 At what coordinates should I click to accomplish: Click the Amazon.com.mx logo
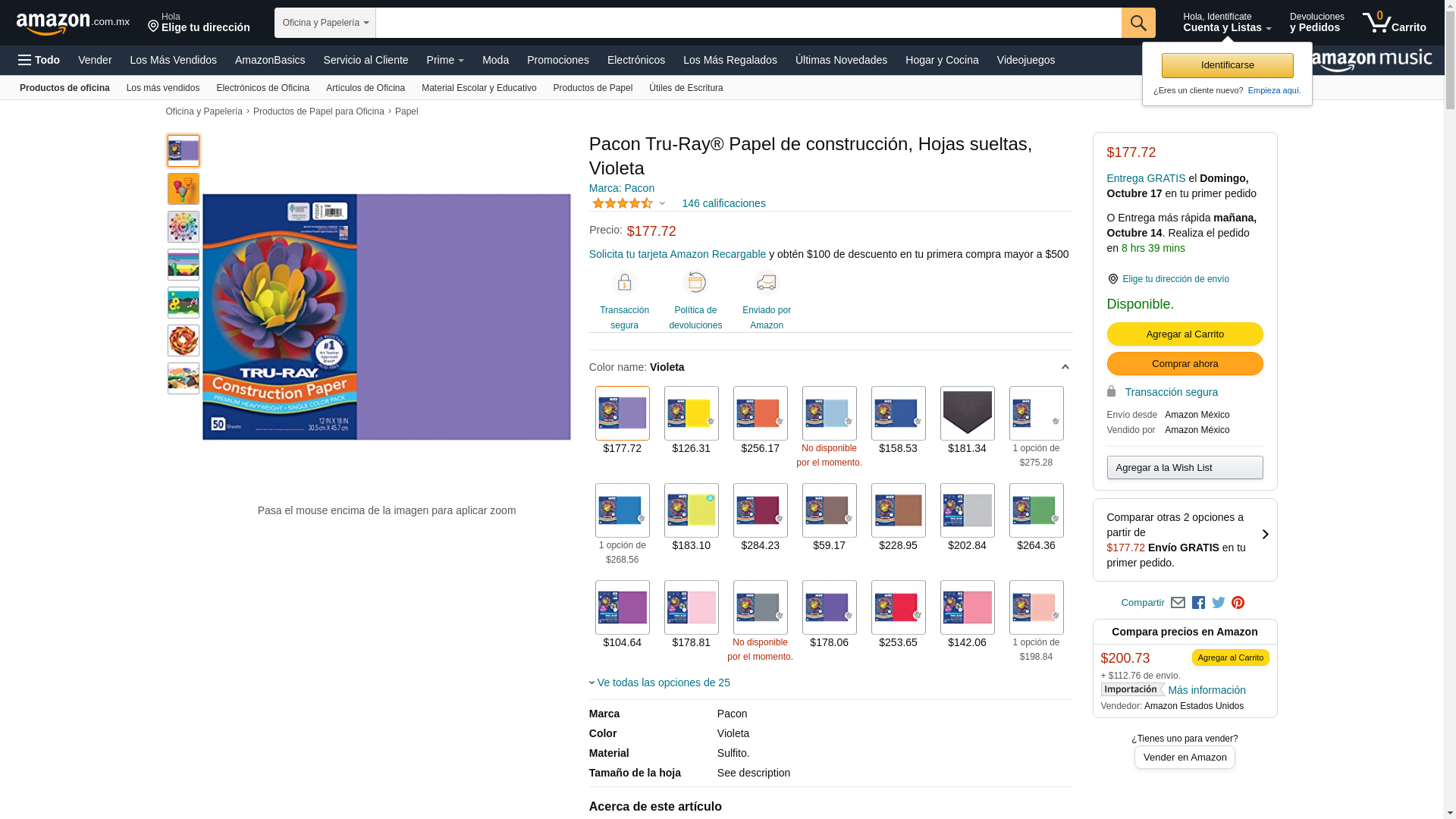click(x=73, y=24)
